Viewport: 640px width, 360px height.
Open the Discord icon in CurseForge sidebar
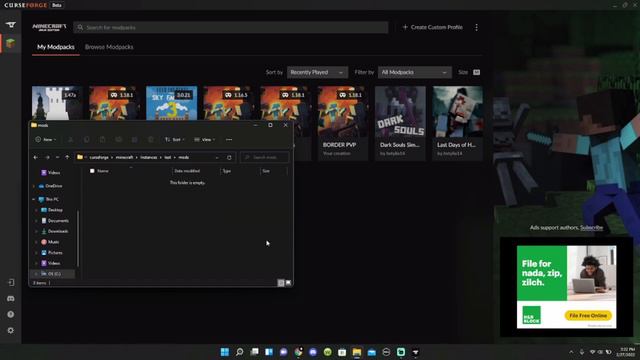[11, 298]
